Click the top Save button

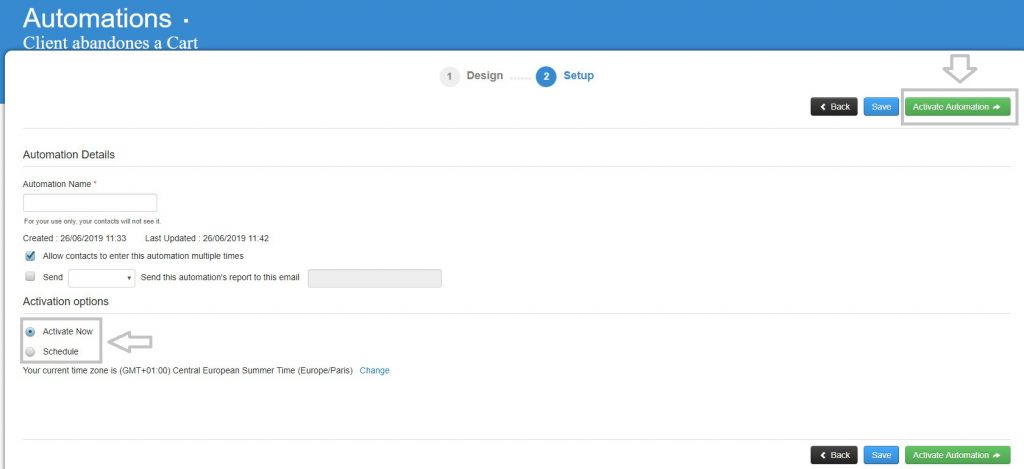coord(881,107)
